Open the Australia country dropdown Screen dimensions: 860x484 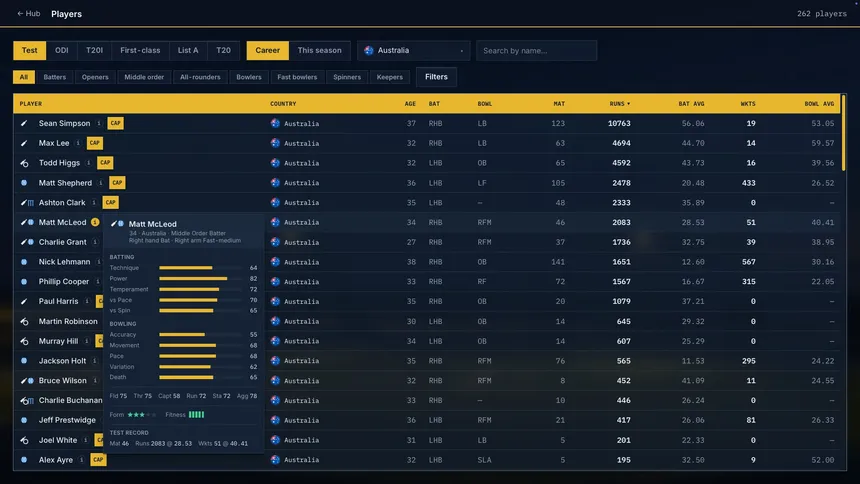[x=414, y=50]
